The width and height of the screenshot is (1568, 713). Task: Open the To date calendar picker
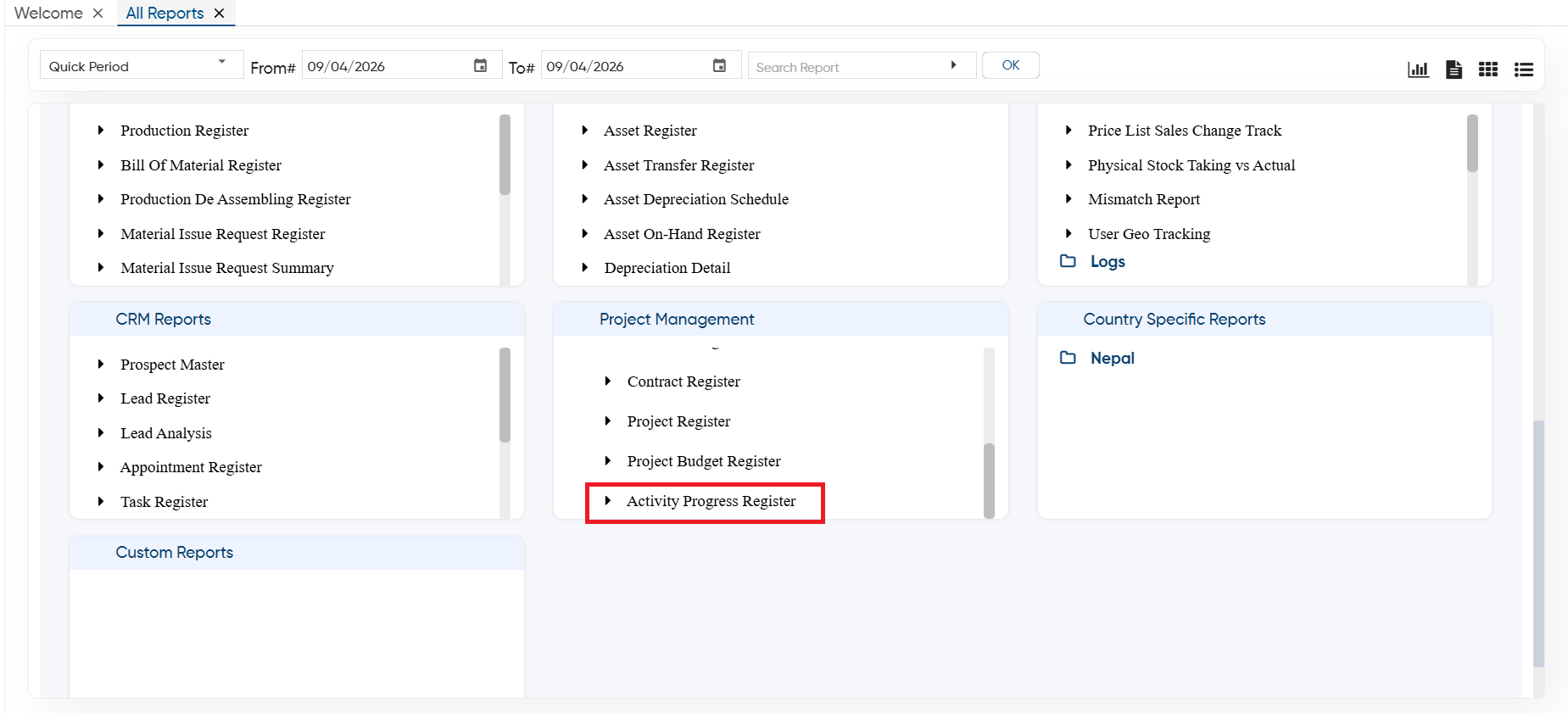tap(719, 65)
